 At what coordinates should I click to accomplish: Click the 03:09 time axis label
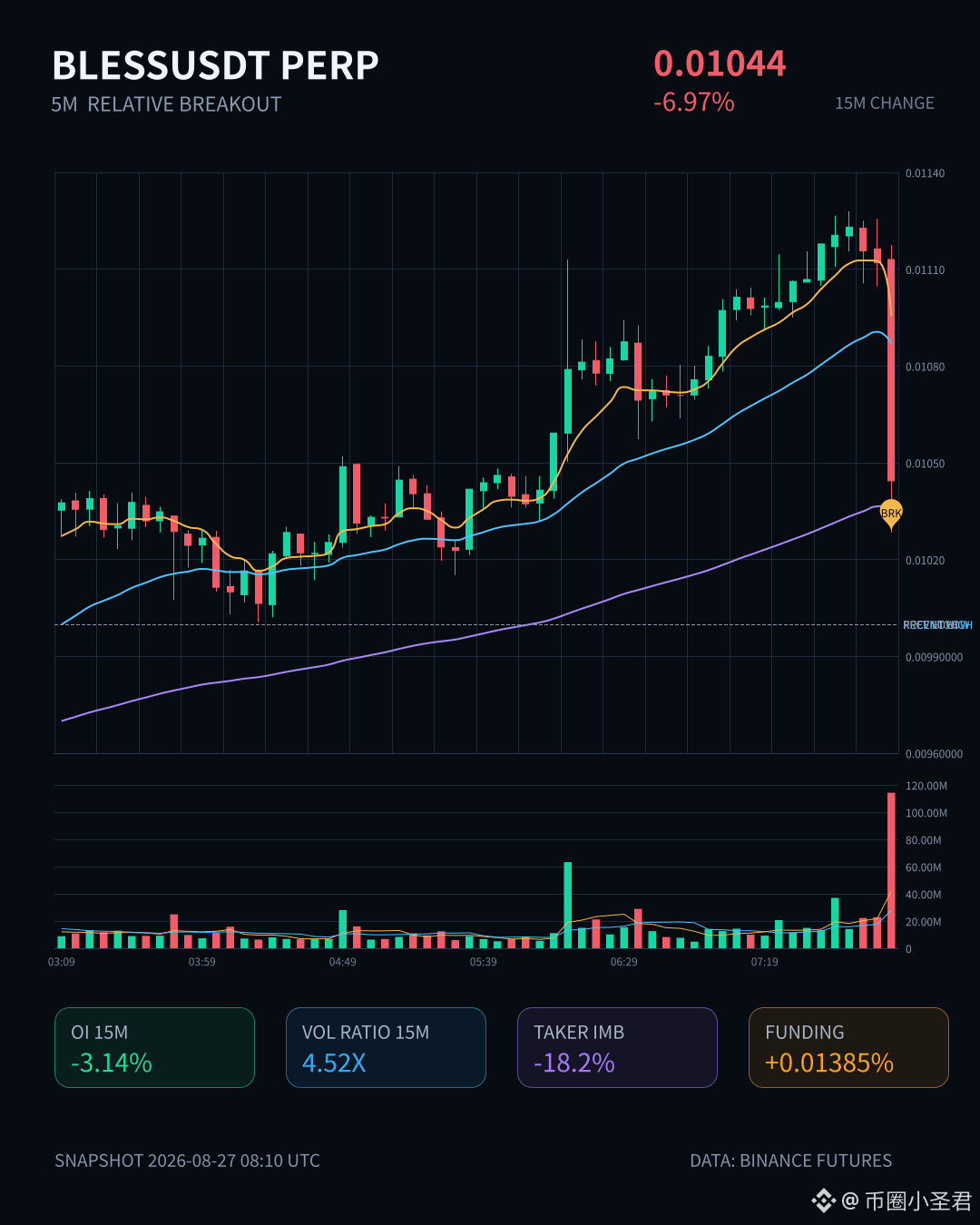point(62,962)
